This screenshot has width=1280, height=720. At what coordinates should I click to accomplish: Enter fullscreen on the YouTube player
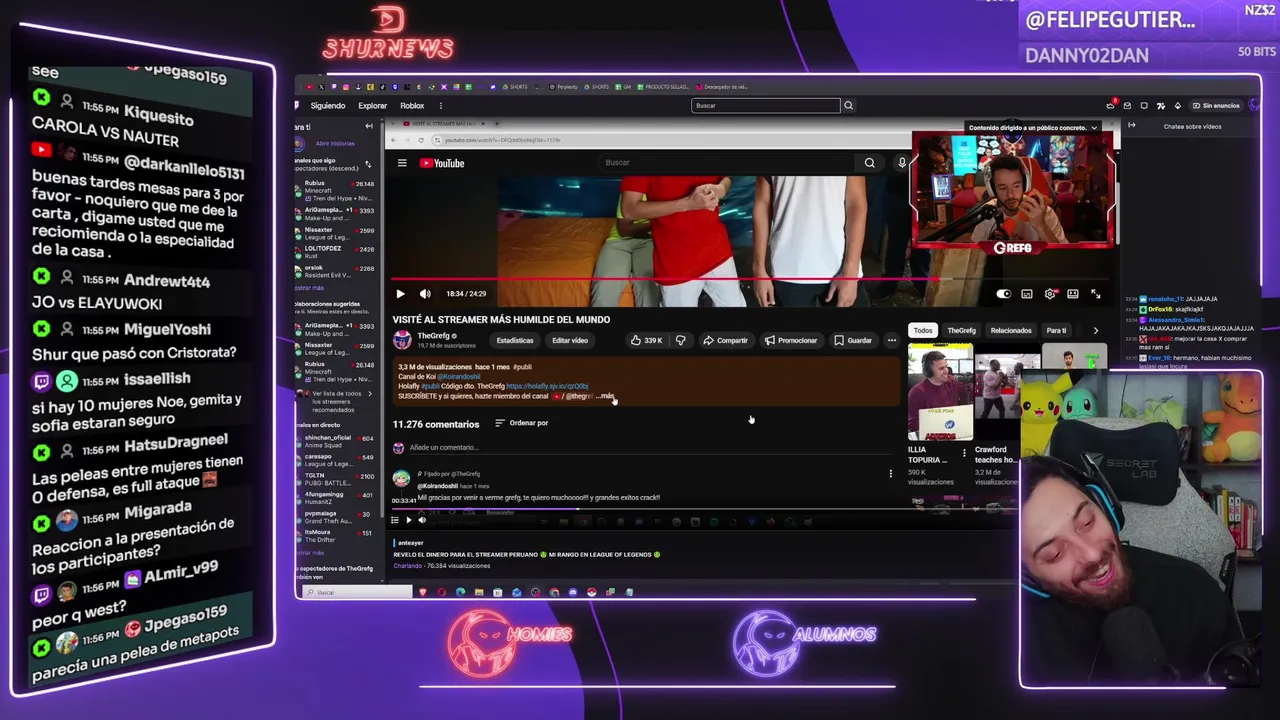point(1096,294)
